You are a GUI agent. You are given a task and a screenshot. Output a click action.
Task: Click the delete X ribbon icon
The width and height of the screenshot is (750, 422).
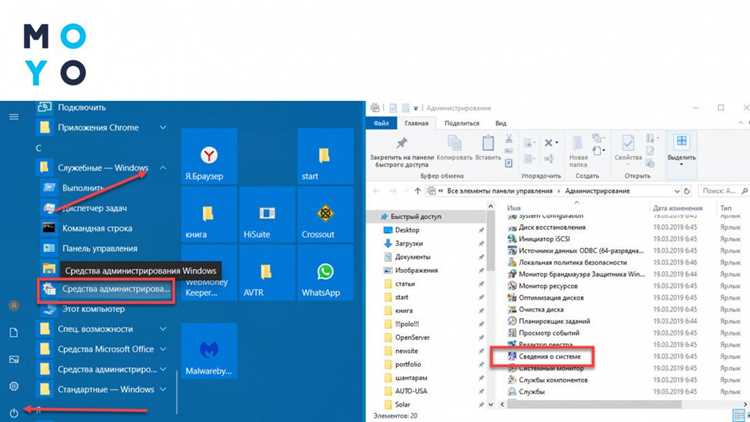point(548,143)
